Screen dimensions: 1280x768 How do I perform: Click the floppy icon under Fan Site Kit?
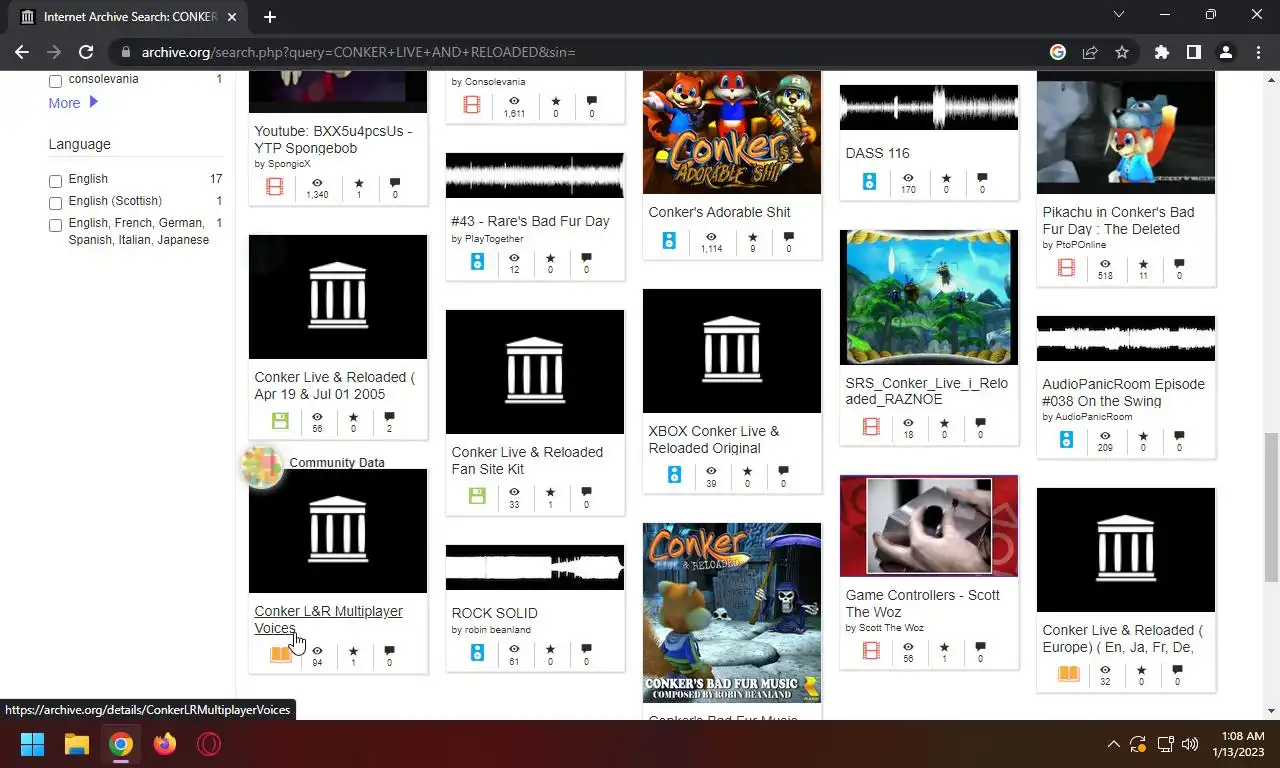click(477, 496)
